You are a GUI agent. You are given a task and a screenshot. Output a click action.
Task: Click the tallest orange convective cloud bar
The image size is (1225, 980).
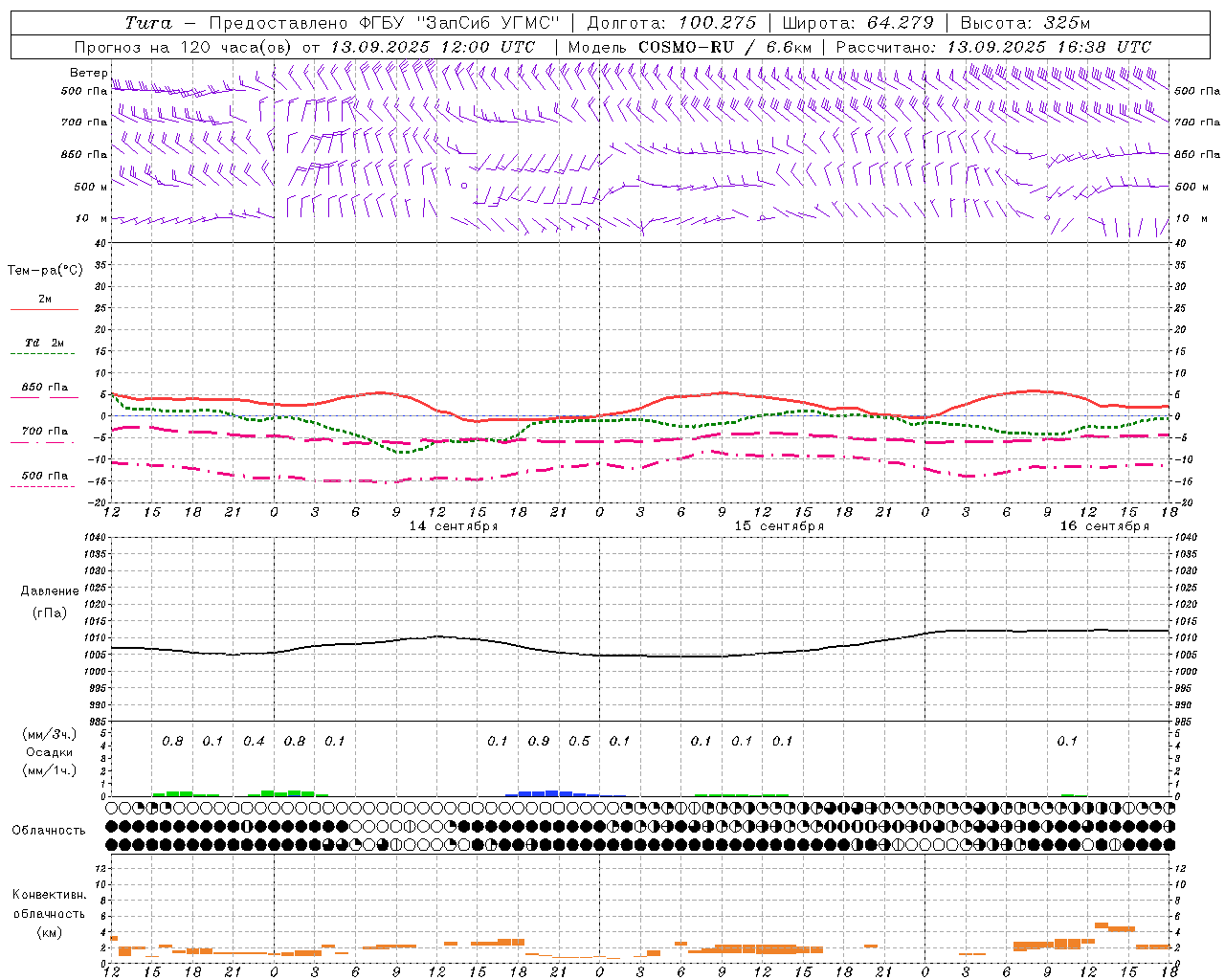(1101, 924)
